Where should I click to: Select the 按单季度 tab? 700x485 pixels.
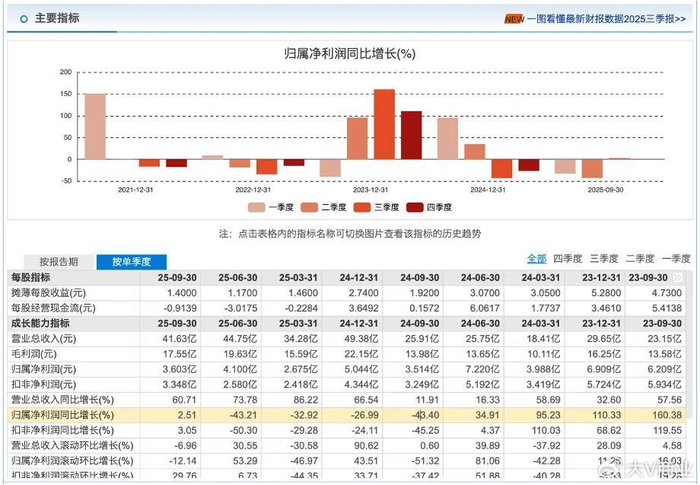coord(131,262)
